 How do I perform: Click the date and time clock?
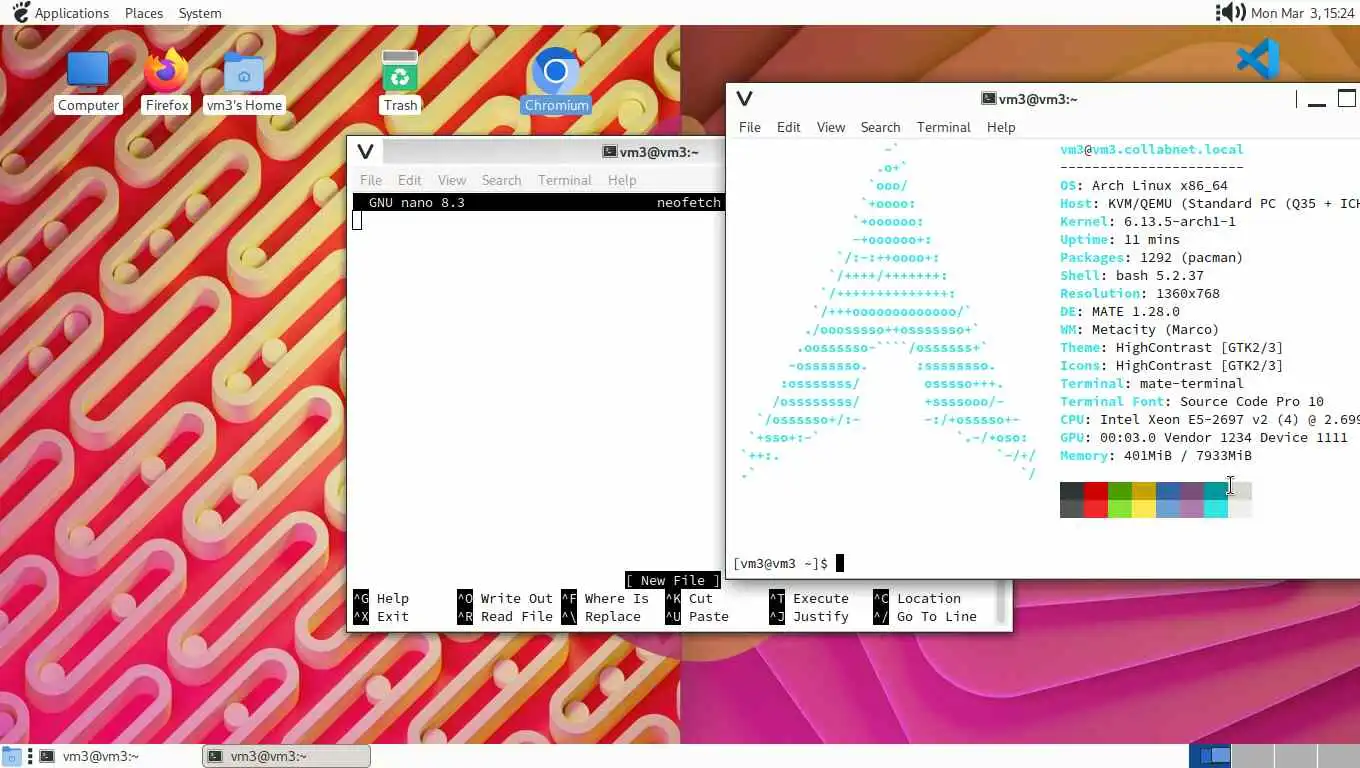click(x=1302, y=13)
